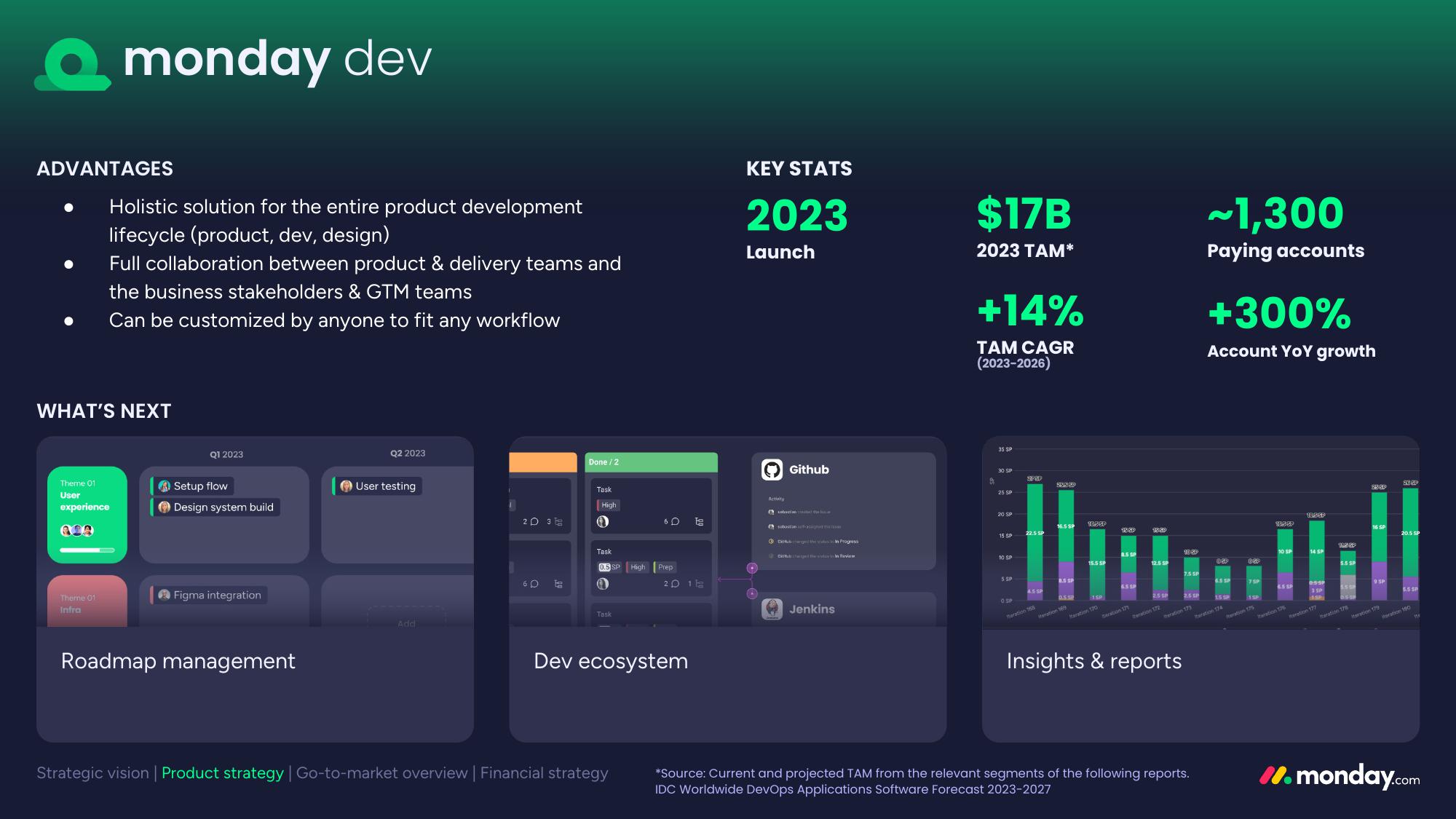The width and height of the screenshot is (1456, 819).
Task: Click the KEY STATS heading
Action: (799, 169)
